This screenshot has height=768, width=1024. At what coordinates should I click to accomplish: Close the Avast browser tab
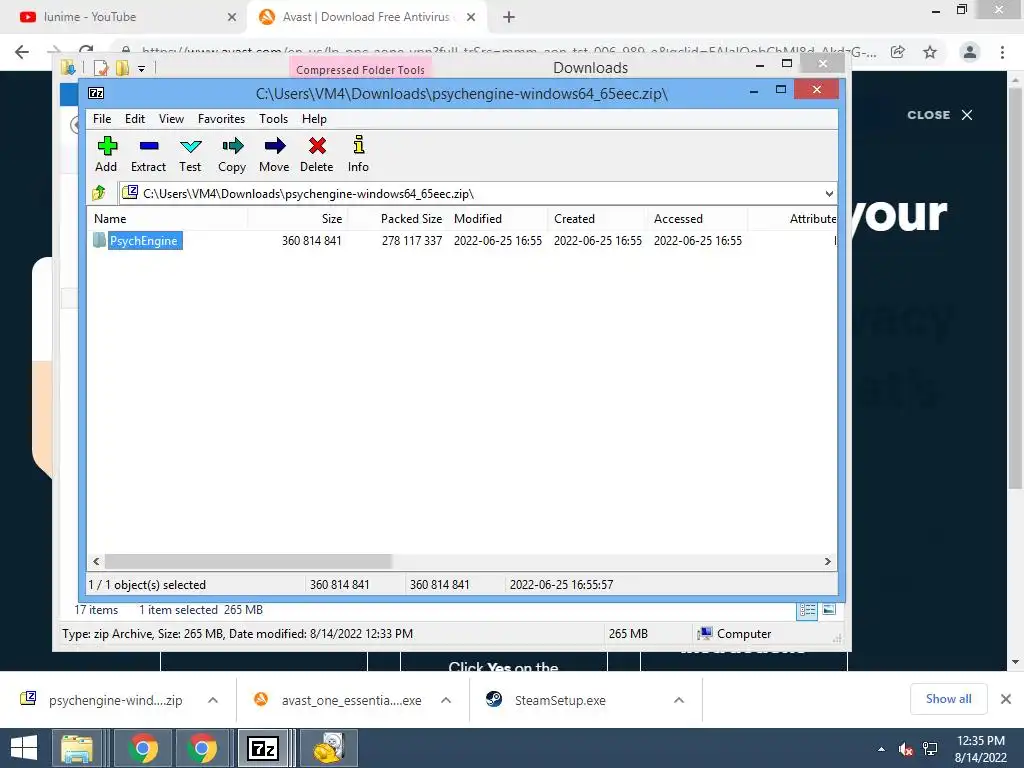tap(471, 17)
